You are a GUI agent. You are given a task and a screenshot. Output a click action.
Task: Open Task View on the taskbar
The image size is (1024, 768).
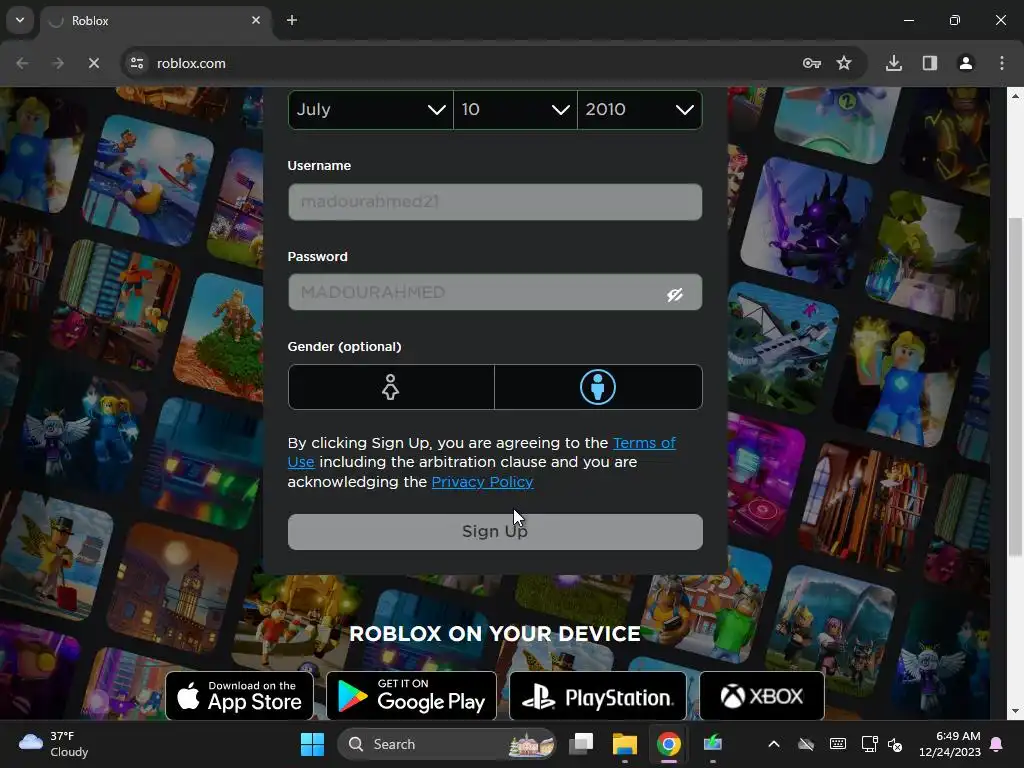tap(581, 744)
